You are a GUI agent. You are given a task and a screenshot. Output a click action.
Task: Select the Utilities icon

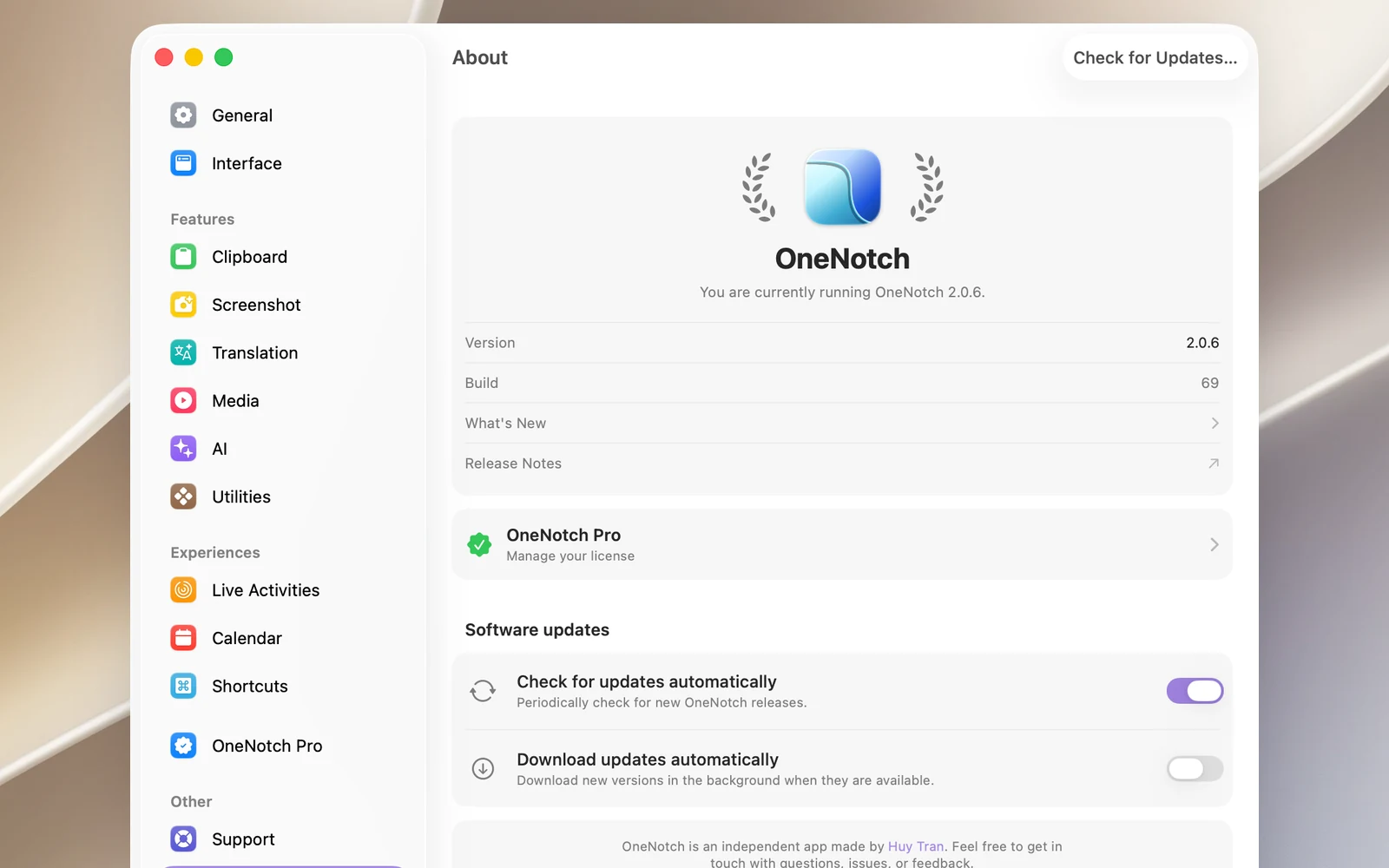[183, 496]
